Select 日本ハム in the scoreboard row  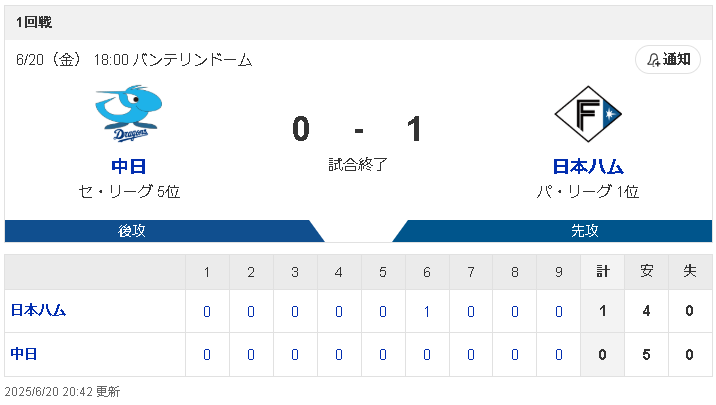[38, 310]
